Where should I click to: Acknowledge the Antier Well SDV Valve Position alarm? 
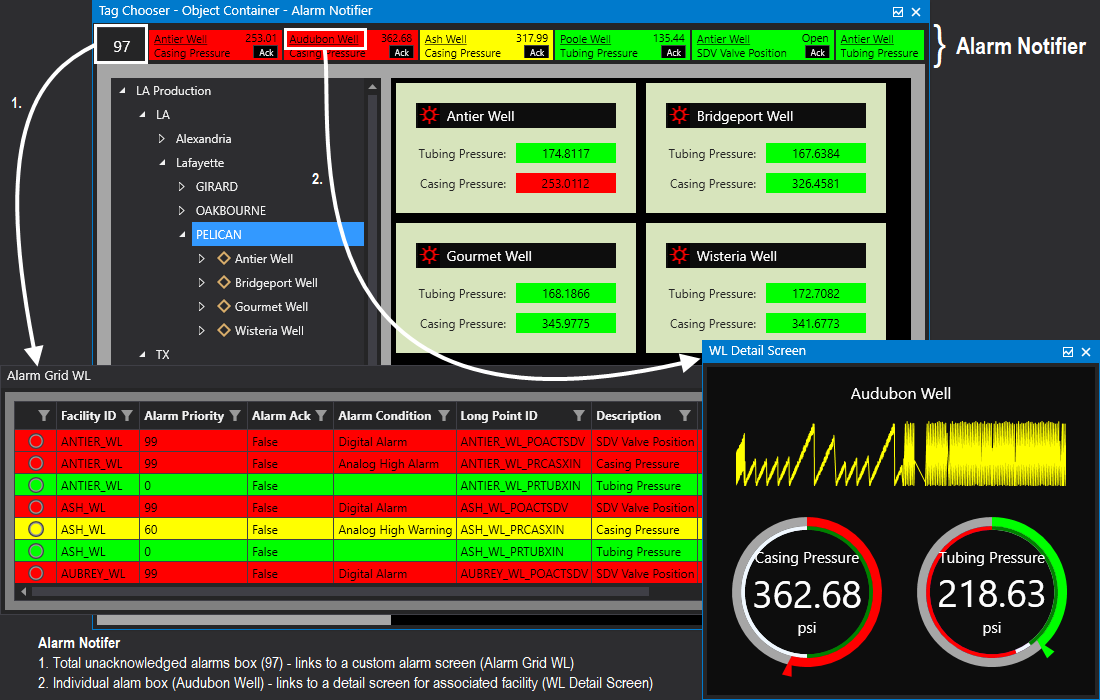pyautogui.click(x=818, y=52)
